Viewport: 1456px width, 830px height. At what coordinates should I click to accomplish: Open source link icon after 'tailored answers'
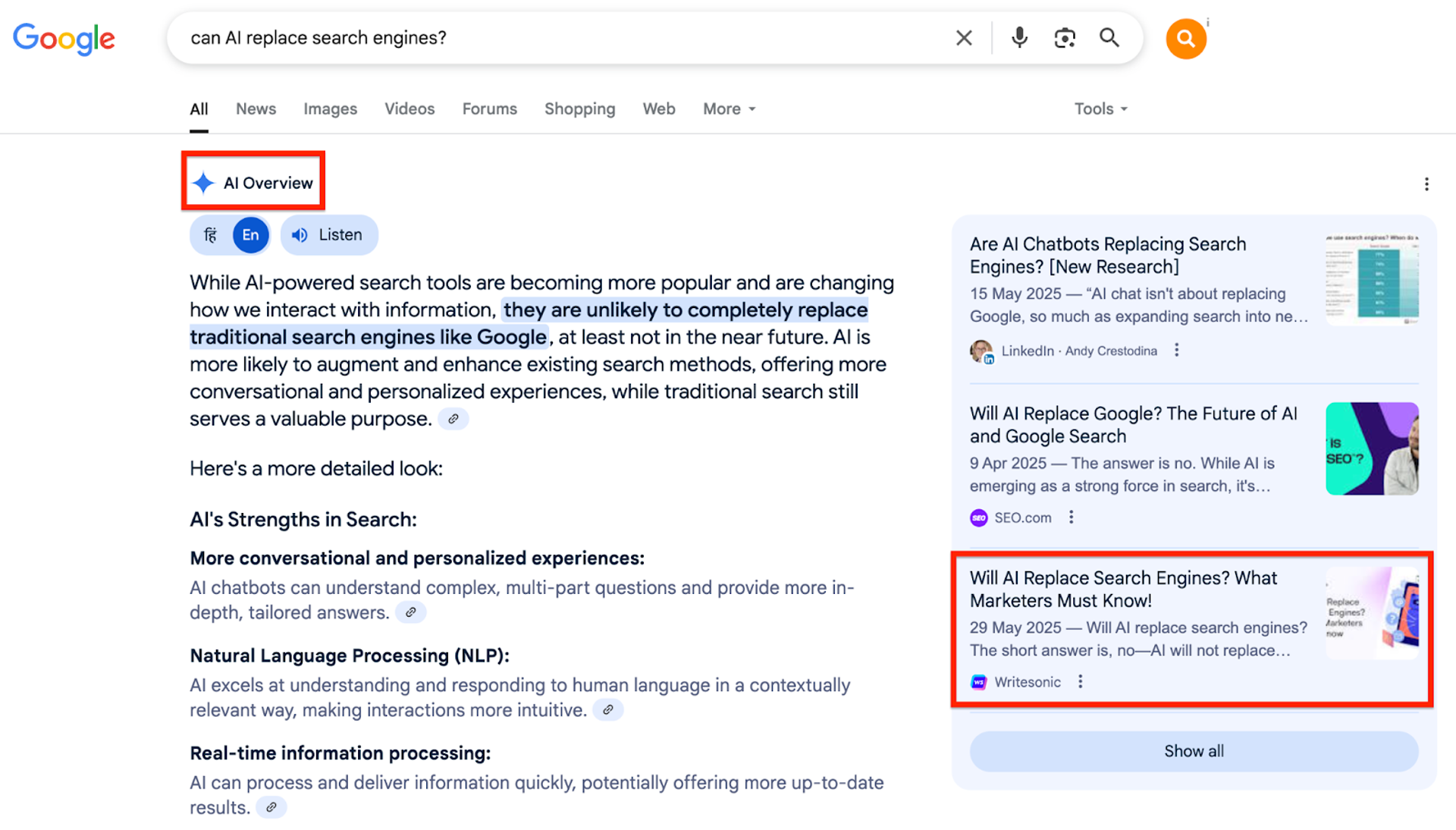(x=411, y=612)
